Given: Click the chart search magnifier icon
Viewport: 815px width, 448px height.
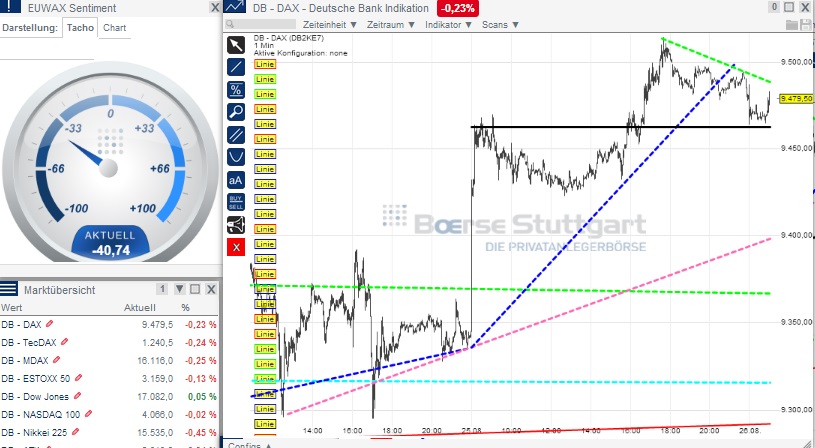Looking at the screenshot, I should coord(230,24).
